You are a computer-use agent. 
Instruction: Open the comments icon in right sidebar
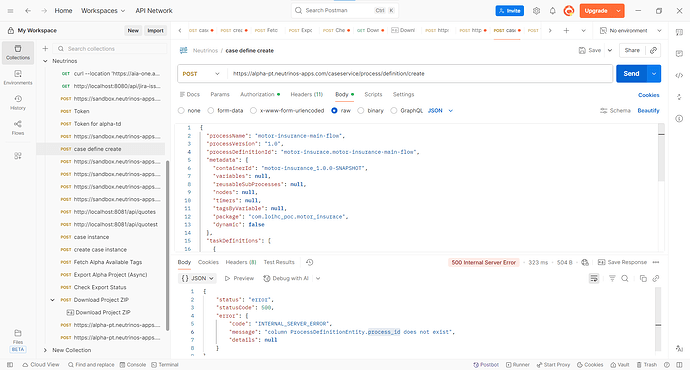(679, 53)
